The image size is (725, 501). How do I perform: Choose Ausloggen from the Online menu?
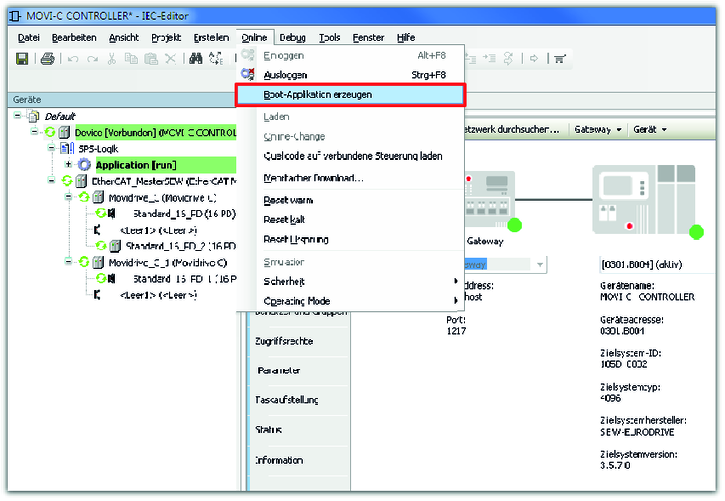point(285,75)
